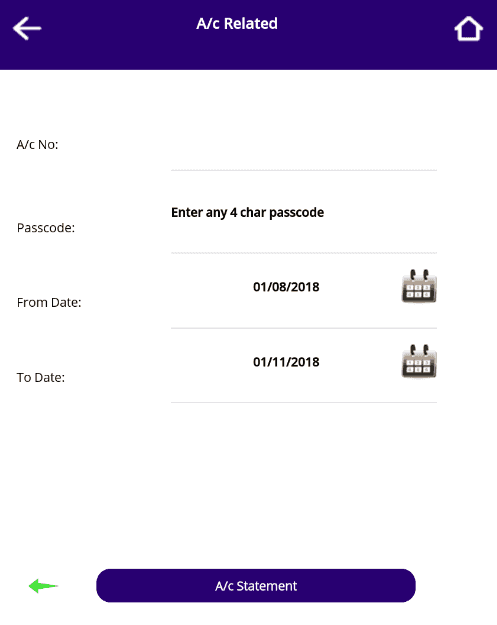Tap the underline below To Date field
497x625 pixels.
coord(304,403)
